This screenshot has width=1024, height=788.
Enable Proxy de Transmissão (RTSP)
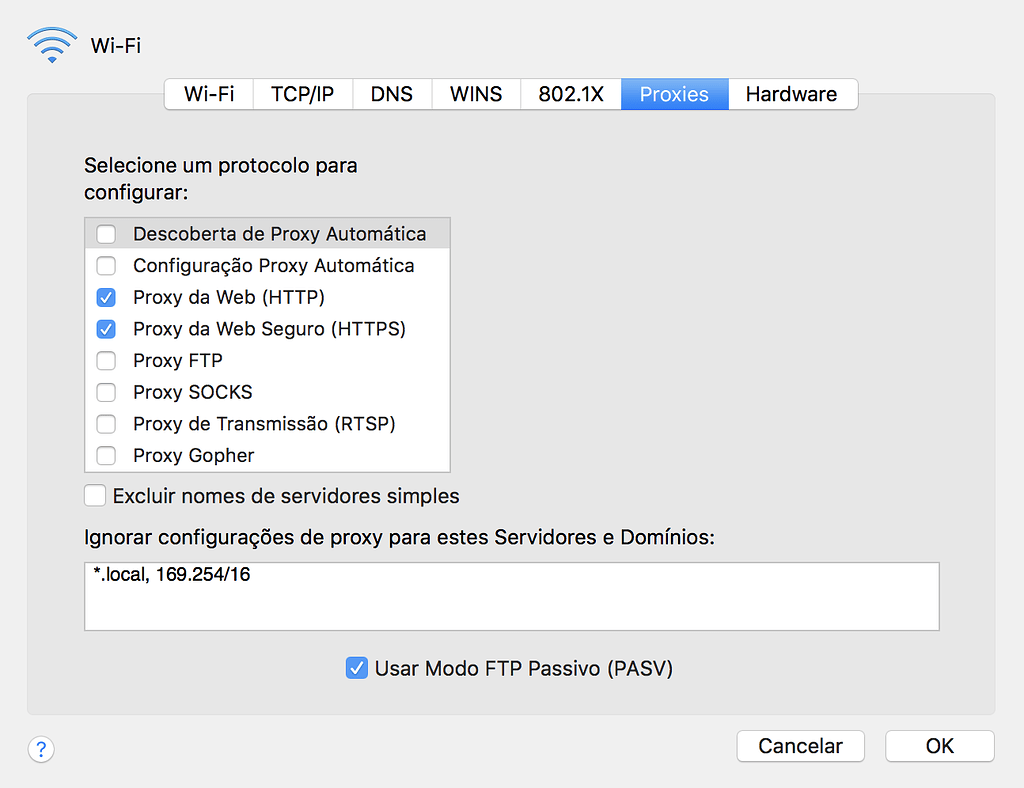pos(106,424)
